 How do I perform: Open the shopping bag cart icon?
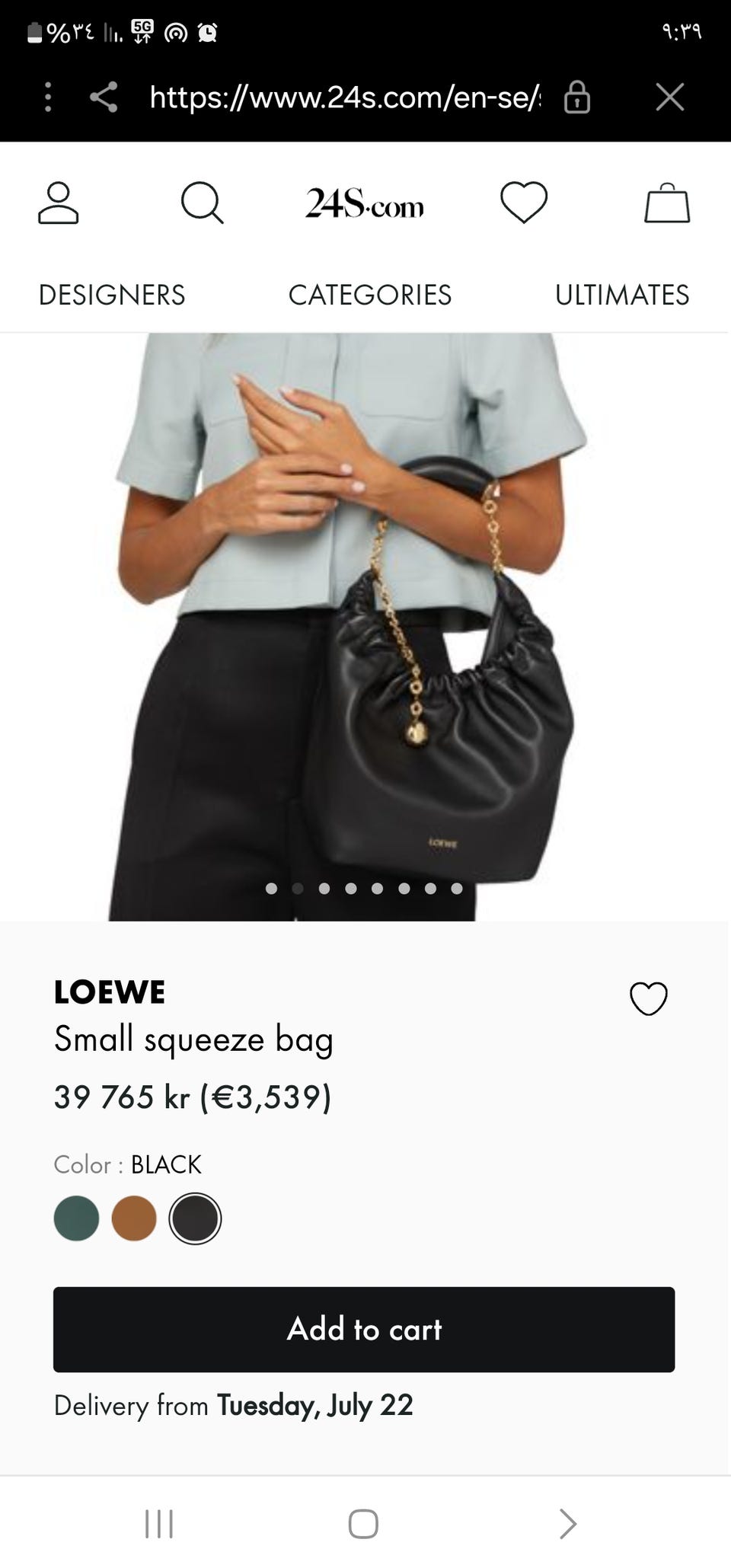tap(668, 203)
